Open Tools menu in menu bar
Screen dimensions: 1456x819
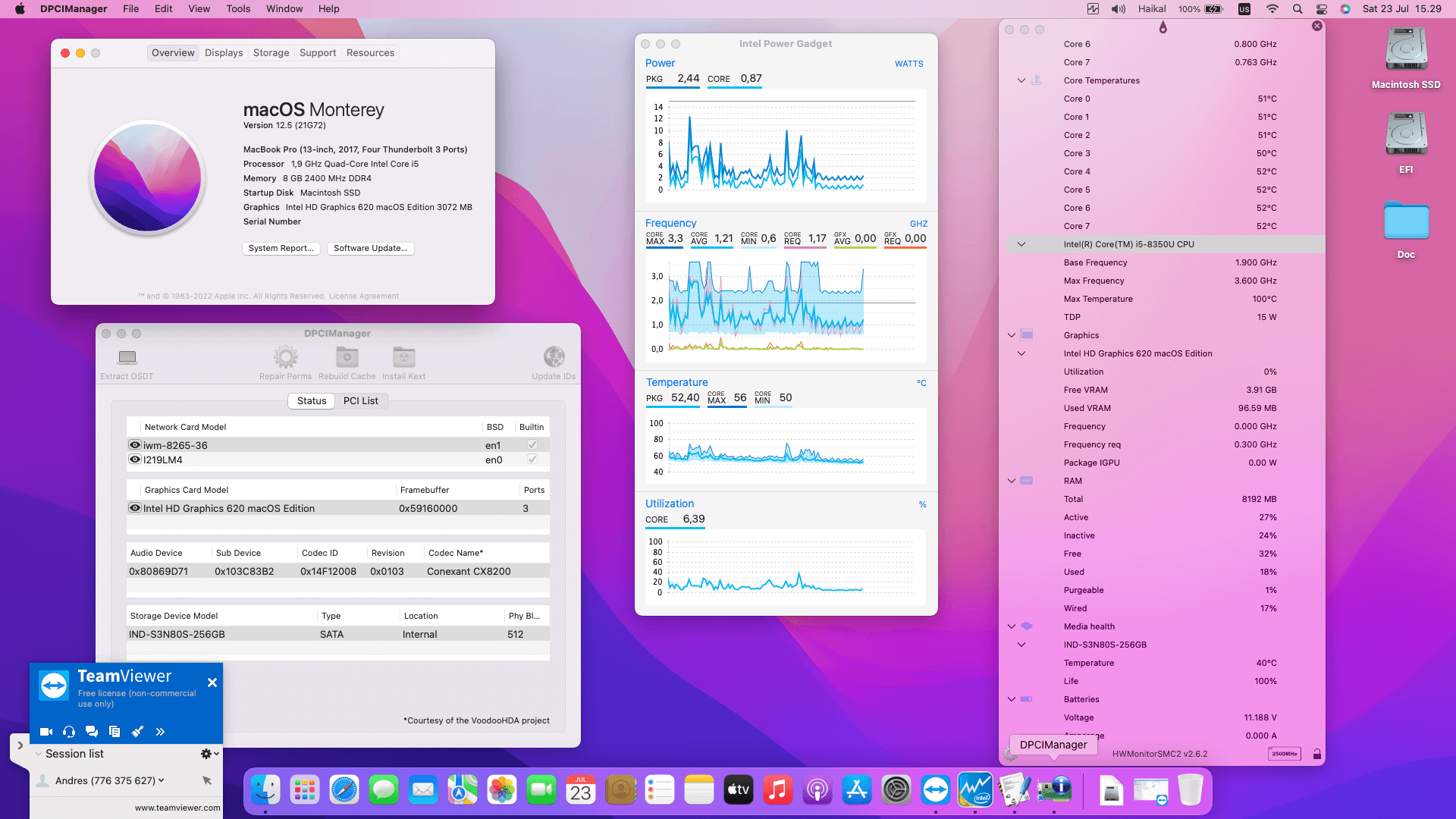tap(238, 9)
